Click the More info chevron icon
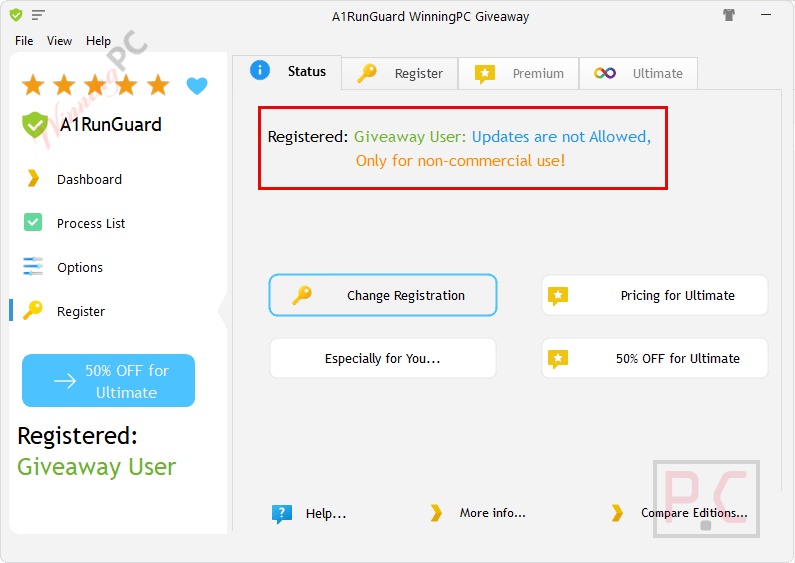 click(x=436, y=513)
